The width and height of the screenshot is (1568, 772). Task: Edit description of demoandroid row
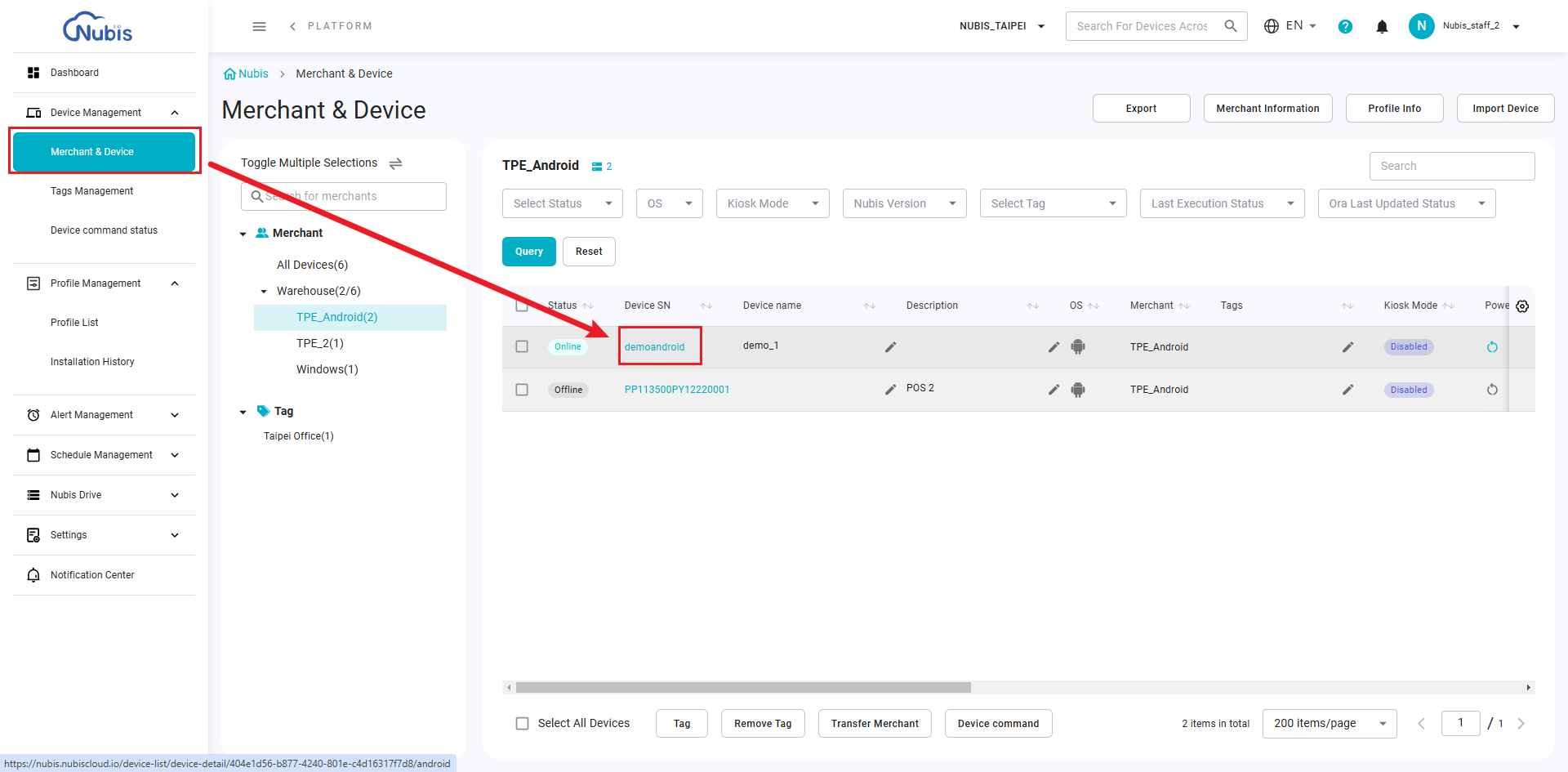[x=1053, y=347]
